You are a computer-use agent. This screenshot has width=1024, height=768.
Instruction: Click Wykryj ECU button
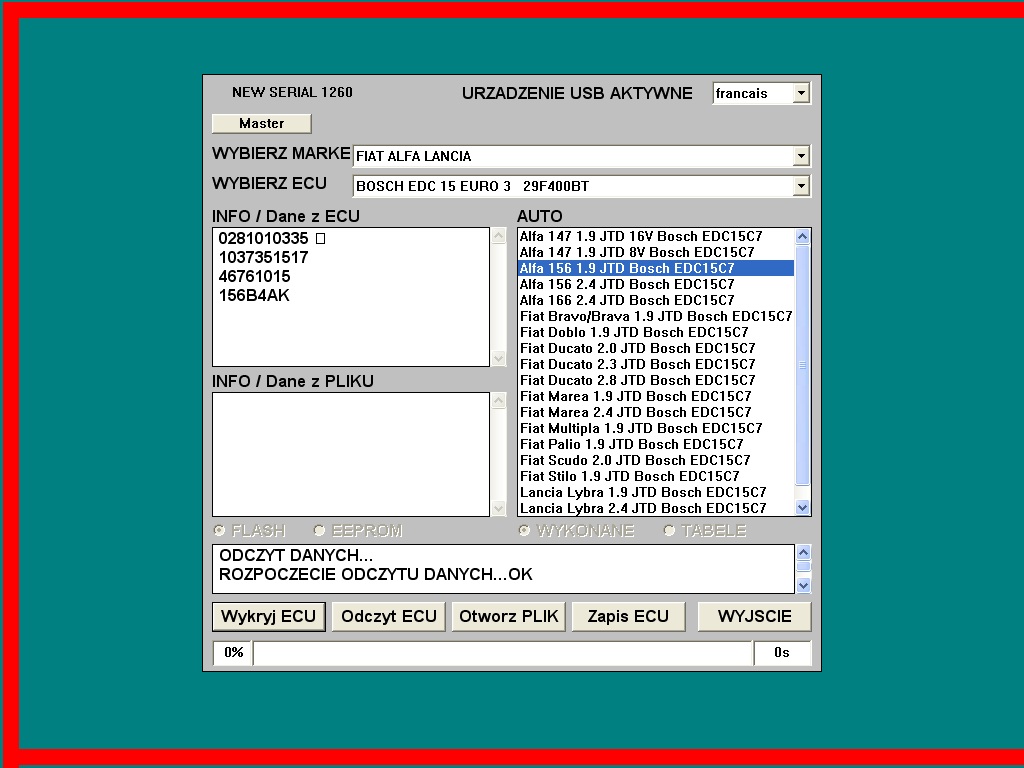268,616
